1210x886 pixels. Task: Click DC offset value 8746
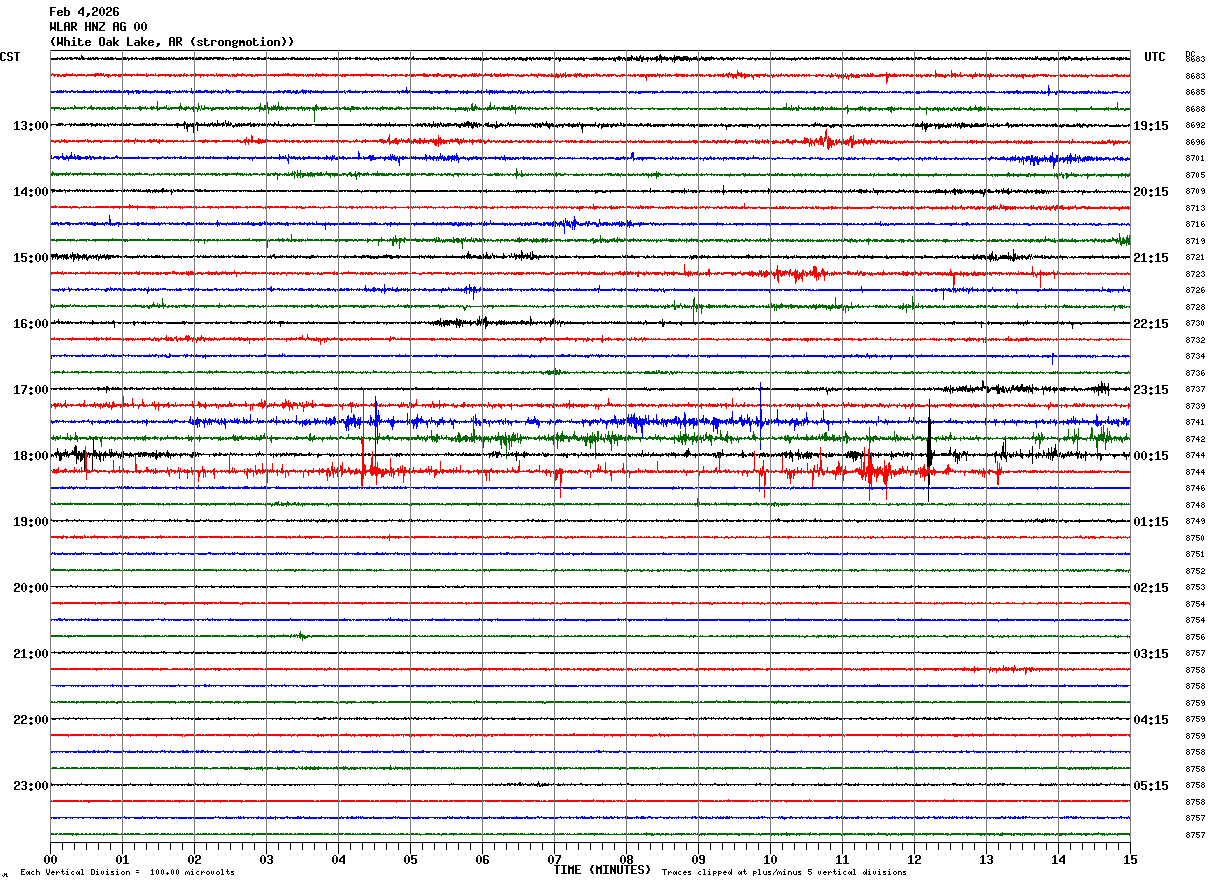point(1195,489)
